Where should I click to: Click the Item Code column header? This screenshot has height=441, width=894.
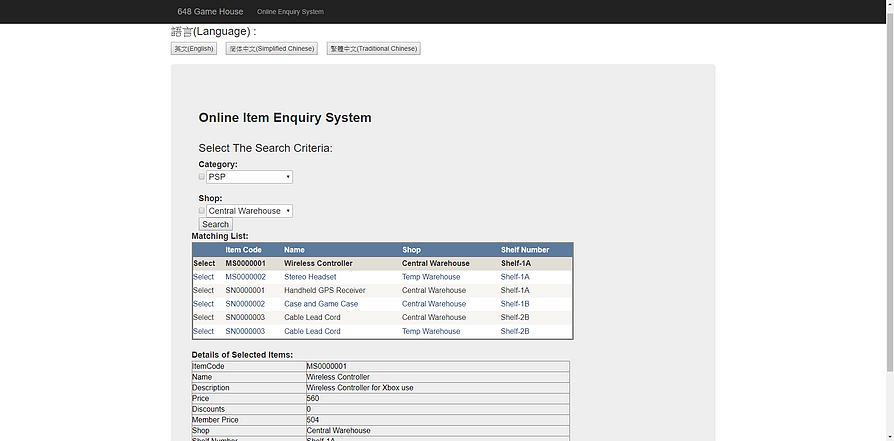coord(244,250)
